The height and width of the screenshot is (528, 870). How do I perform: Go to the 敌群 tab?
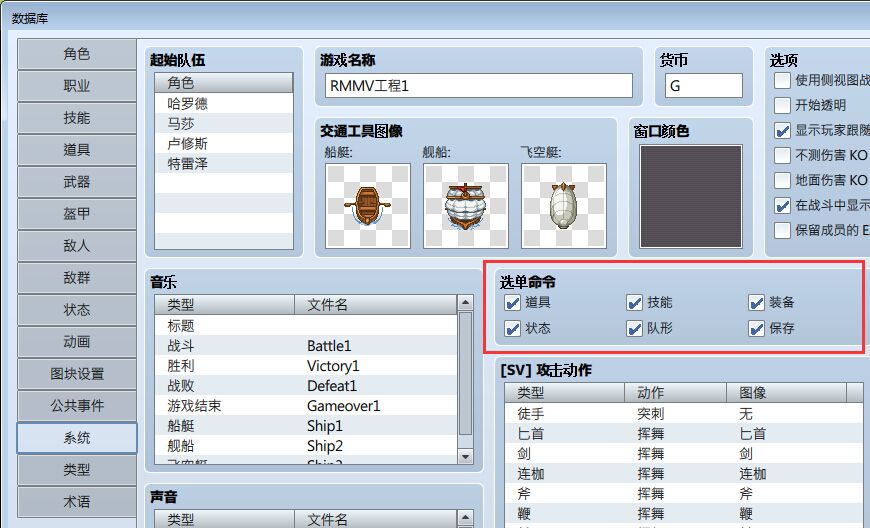tap(77, 278)
